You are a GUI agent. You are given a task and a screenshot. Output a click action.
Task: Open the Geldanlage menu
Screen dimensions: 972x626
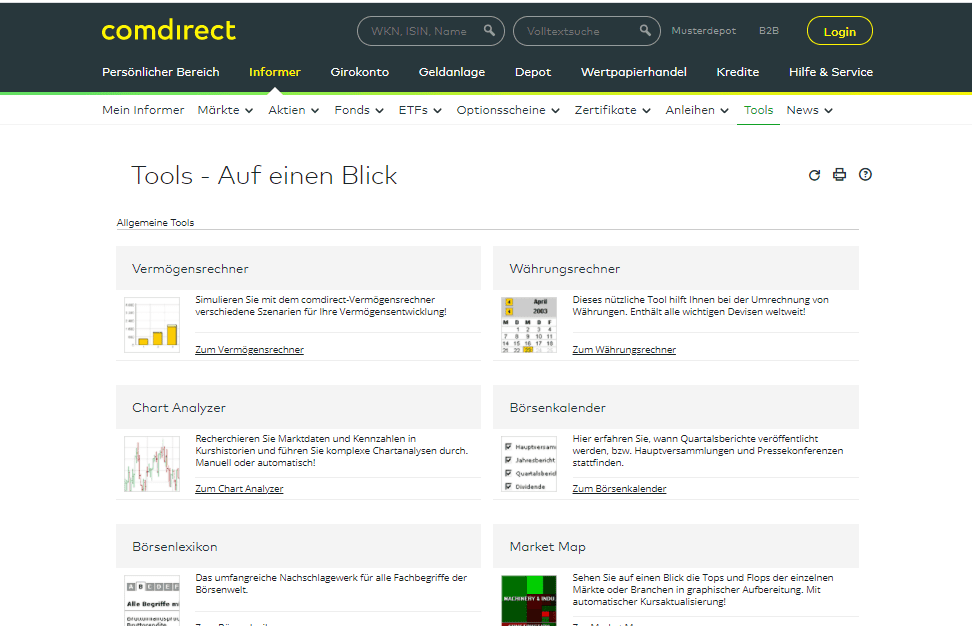[452, 72]
